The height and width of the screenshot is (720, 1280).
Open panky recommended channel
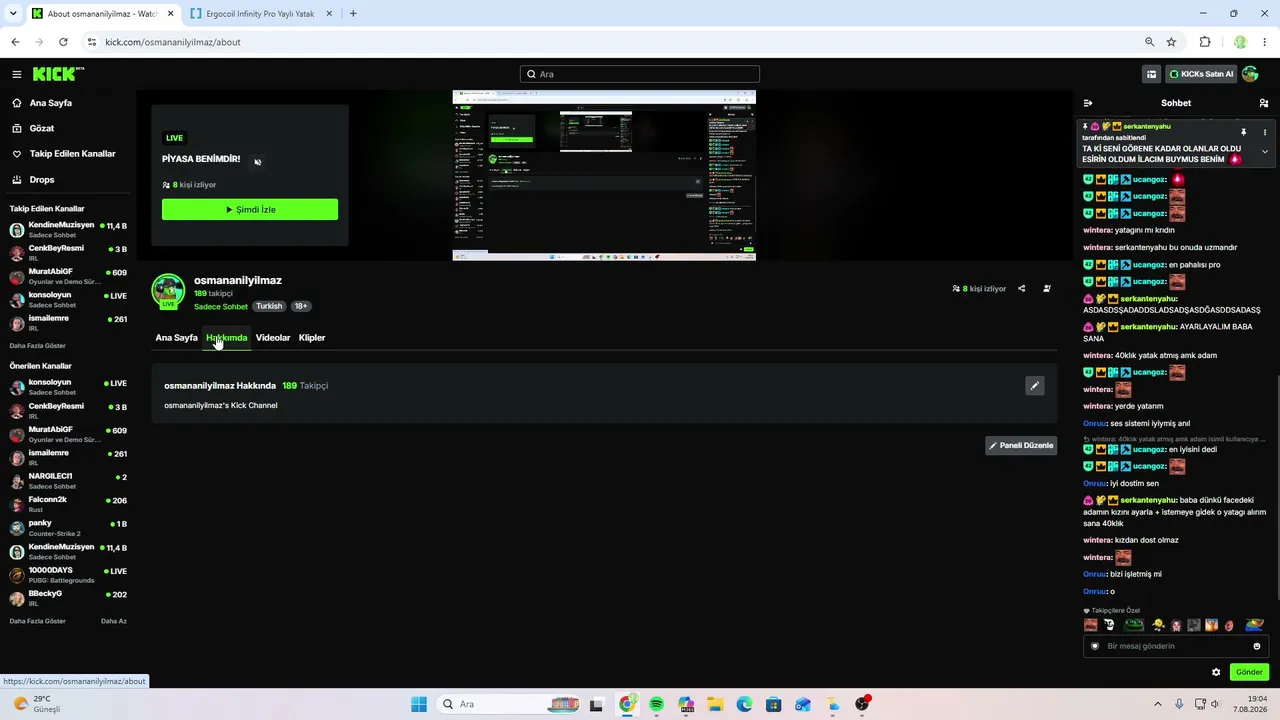pos(68,528)
